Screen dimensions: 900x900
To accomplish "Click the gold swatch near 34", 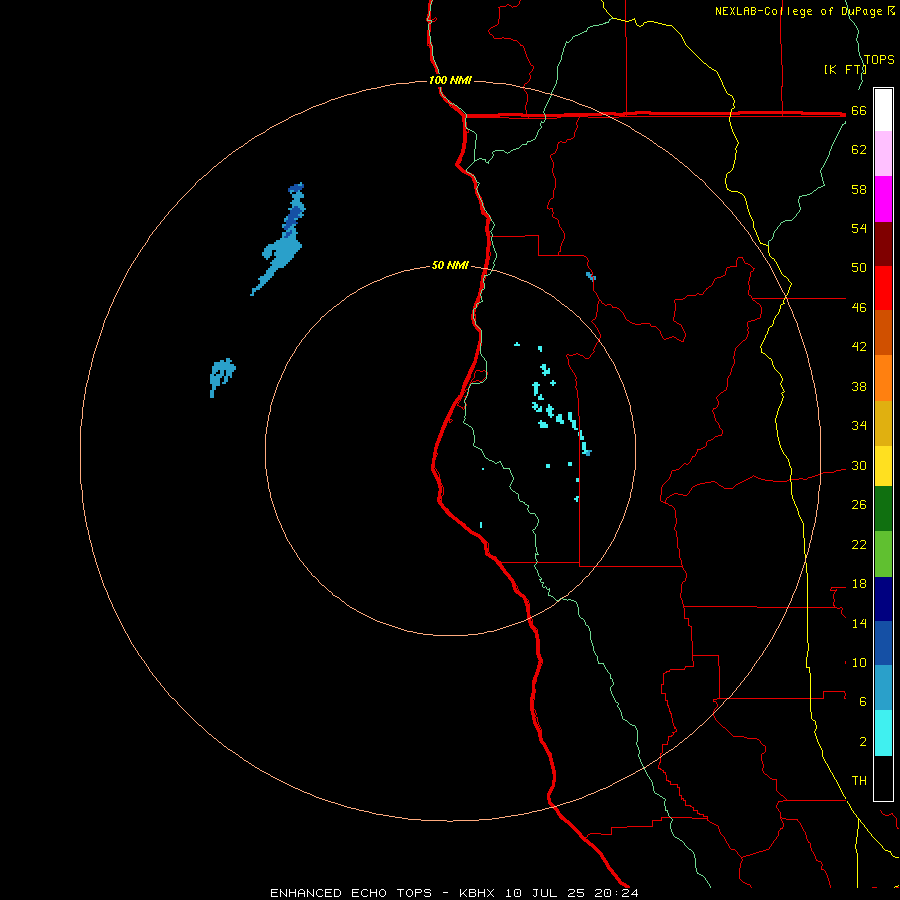I will pos(883,422).
